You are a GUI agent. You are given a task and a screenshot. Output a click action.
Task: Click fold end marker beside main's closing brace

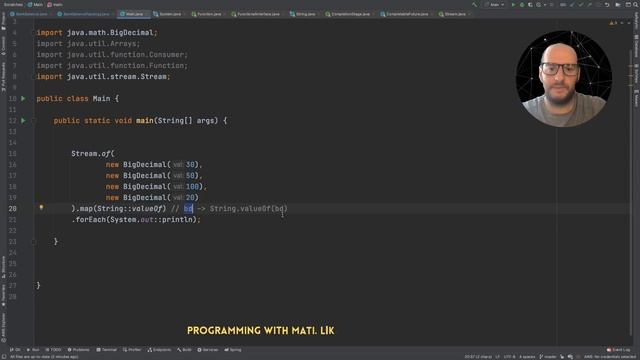pyautogui.click(x=34, y=242)
